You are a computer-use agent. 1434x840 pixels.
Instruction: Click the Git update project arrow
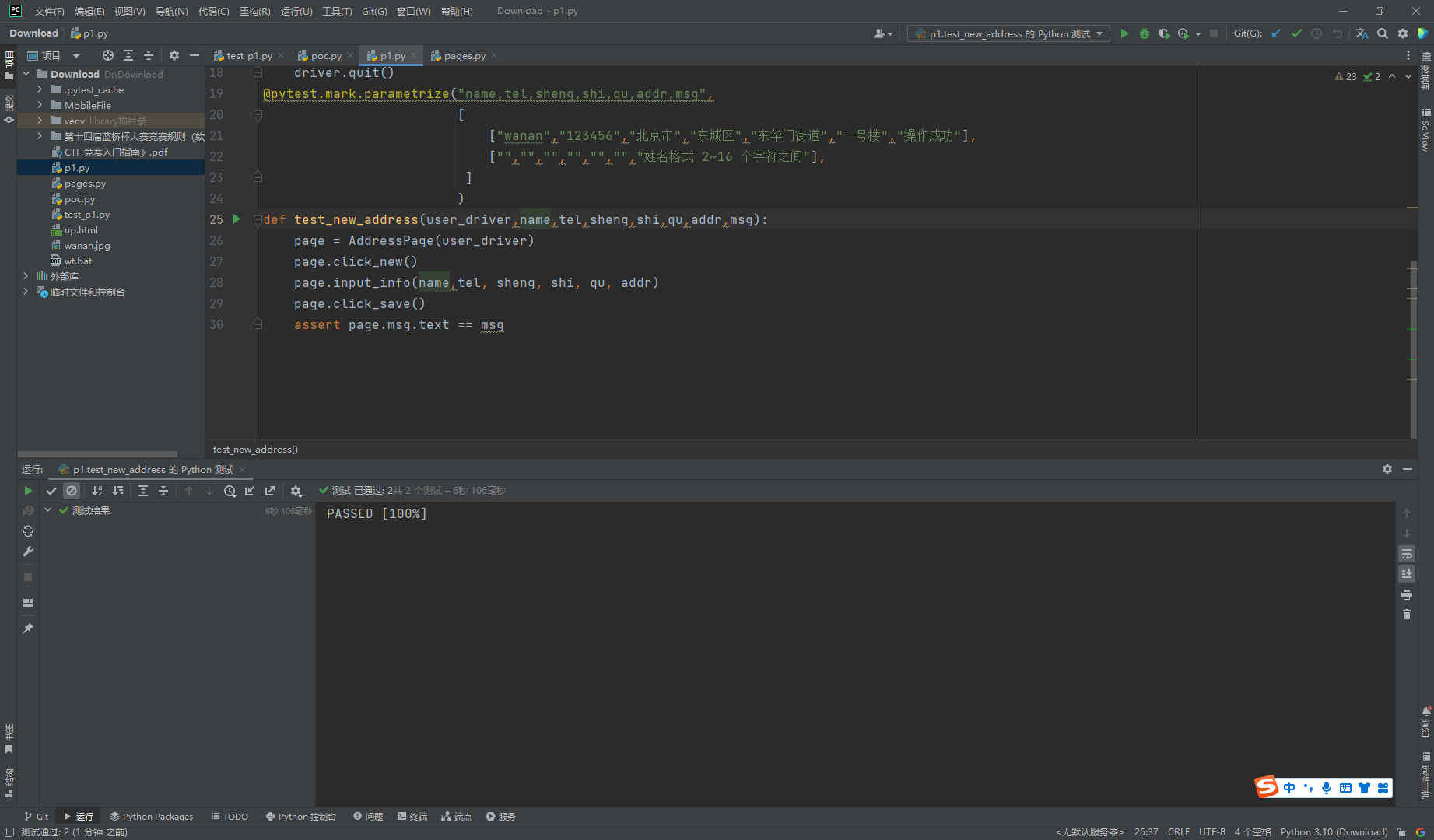tap(1276, 33)
